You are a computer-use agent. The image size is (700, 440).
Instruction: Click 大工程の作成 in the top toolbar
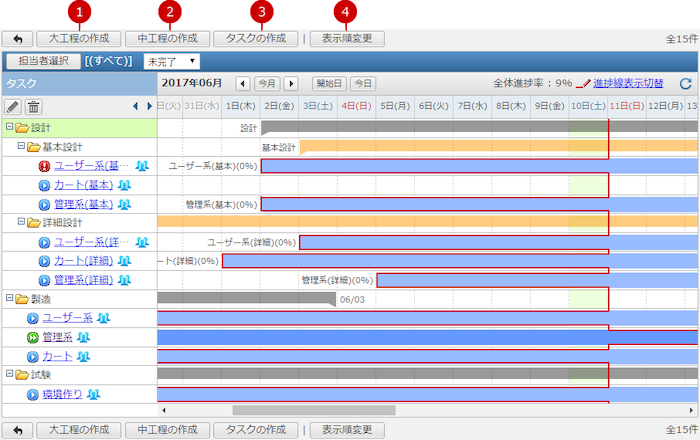(x=79, y=38)
